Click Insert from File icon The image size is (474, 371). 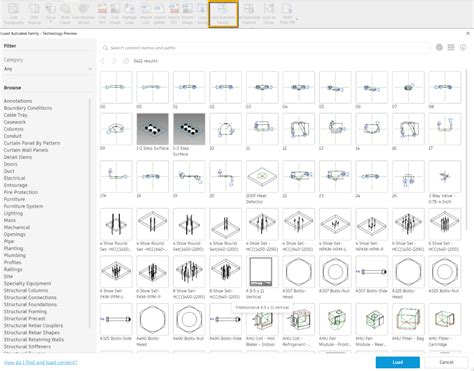(x=287, y=13)
